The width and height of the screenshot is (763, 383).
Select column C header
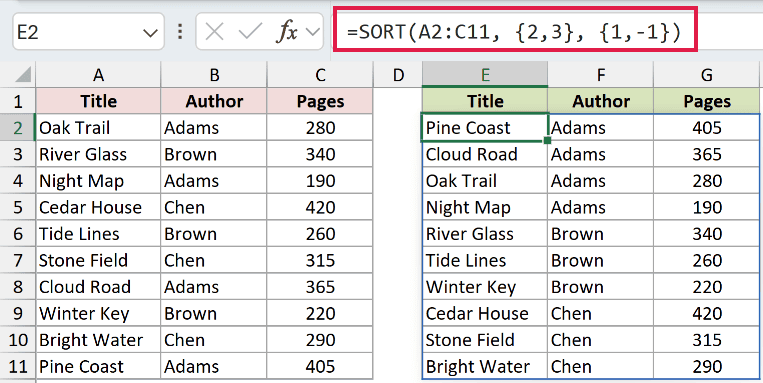pyautogui.click(x=320, y=74)
